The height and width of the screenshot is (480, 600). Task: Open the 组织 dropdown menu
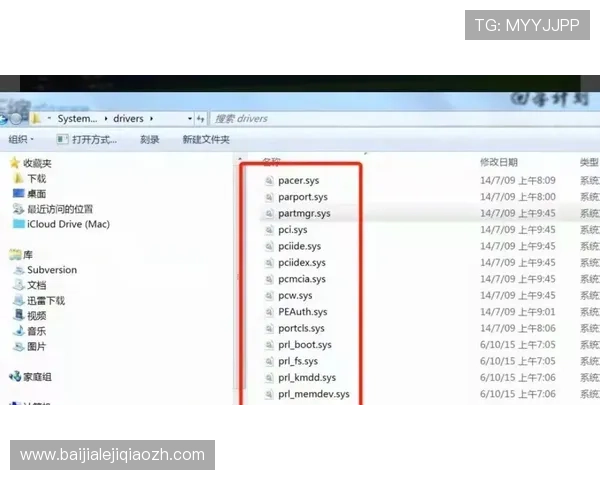21,139
